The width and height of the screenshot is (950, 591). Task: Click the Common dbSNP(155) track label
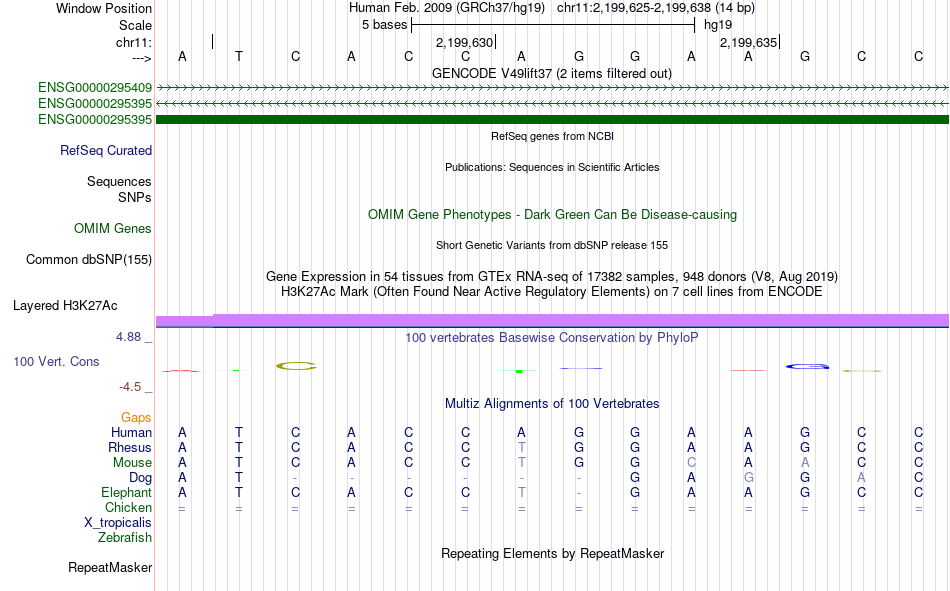pos(88,259)
